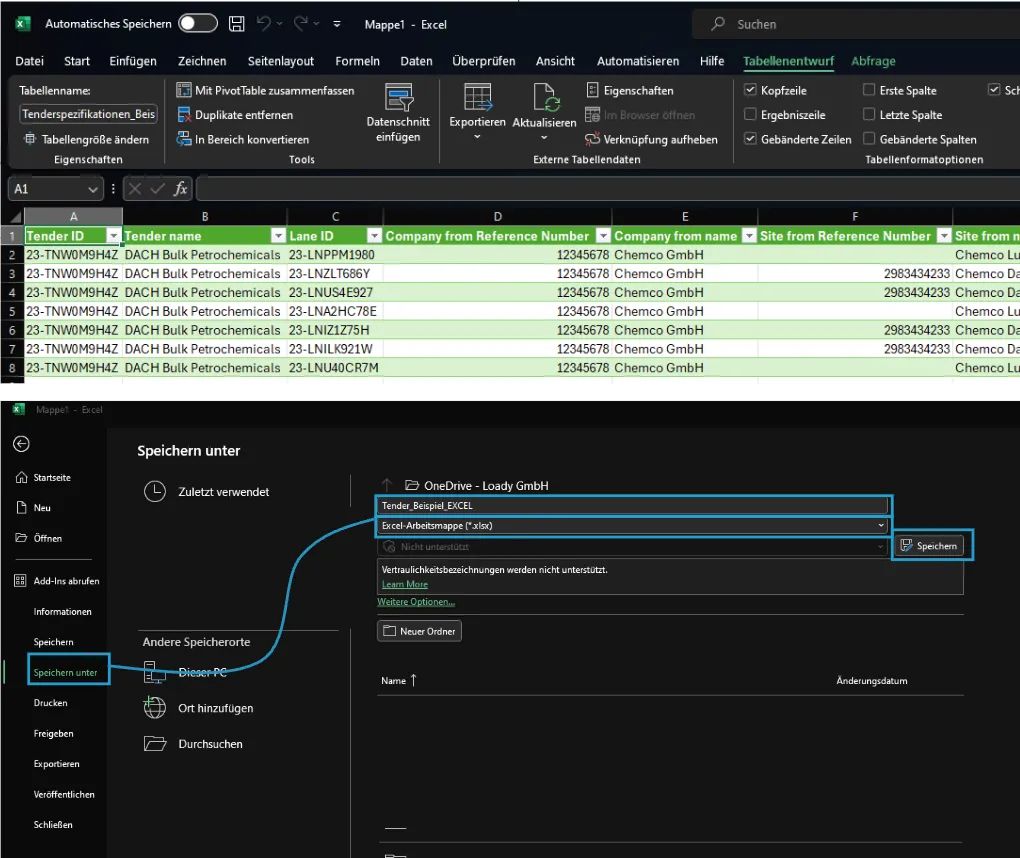The image size is (1020, 858).
Task: Click Eigenschaften in Externe Tabellendaten
Action: (630, 90)
